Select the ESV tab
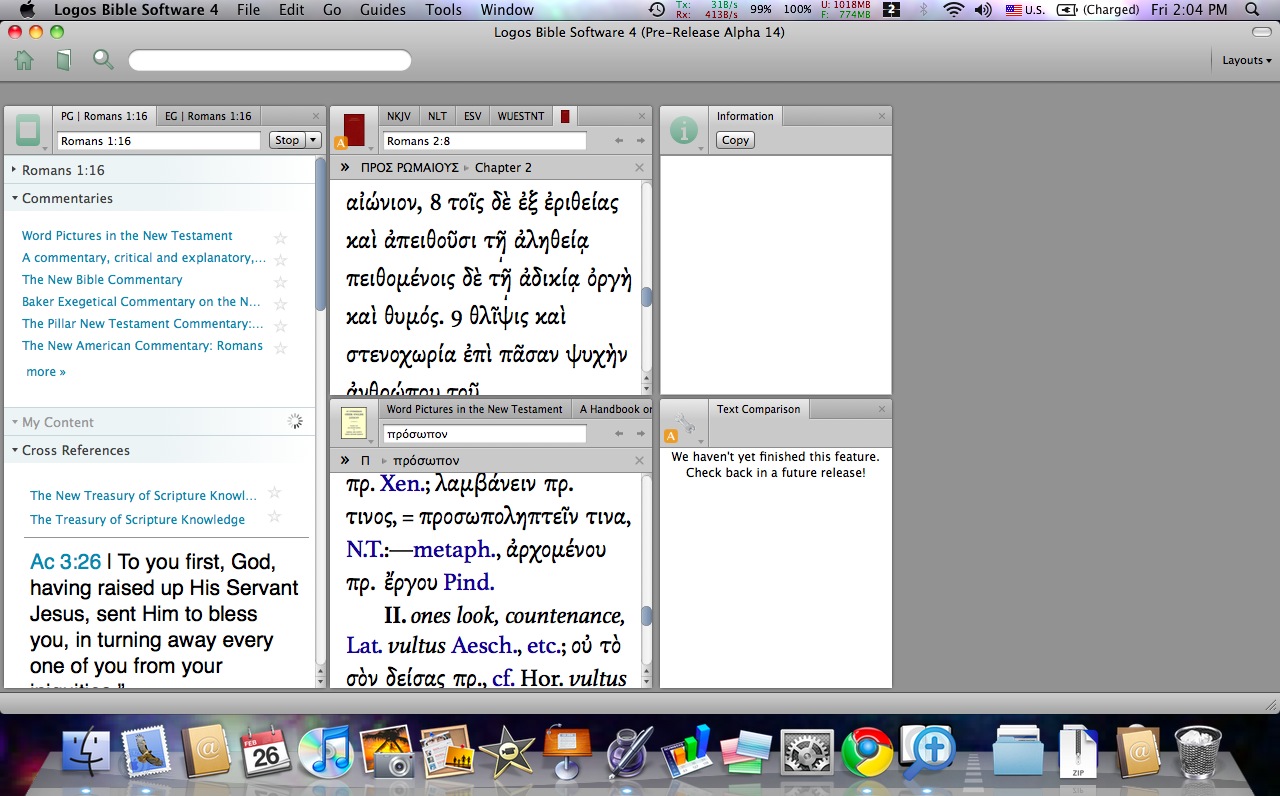The height and width of the screenshot is (796, 1280). [472, 116]
